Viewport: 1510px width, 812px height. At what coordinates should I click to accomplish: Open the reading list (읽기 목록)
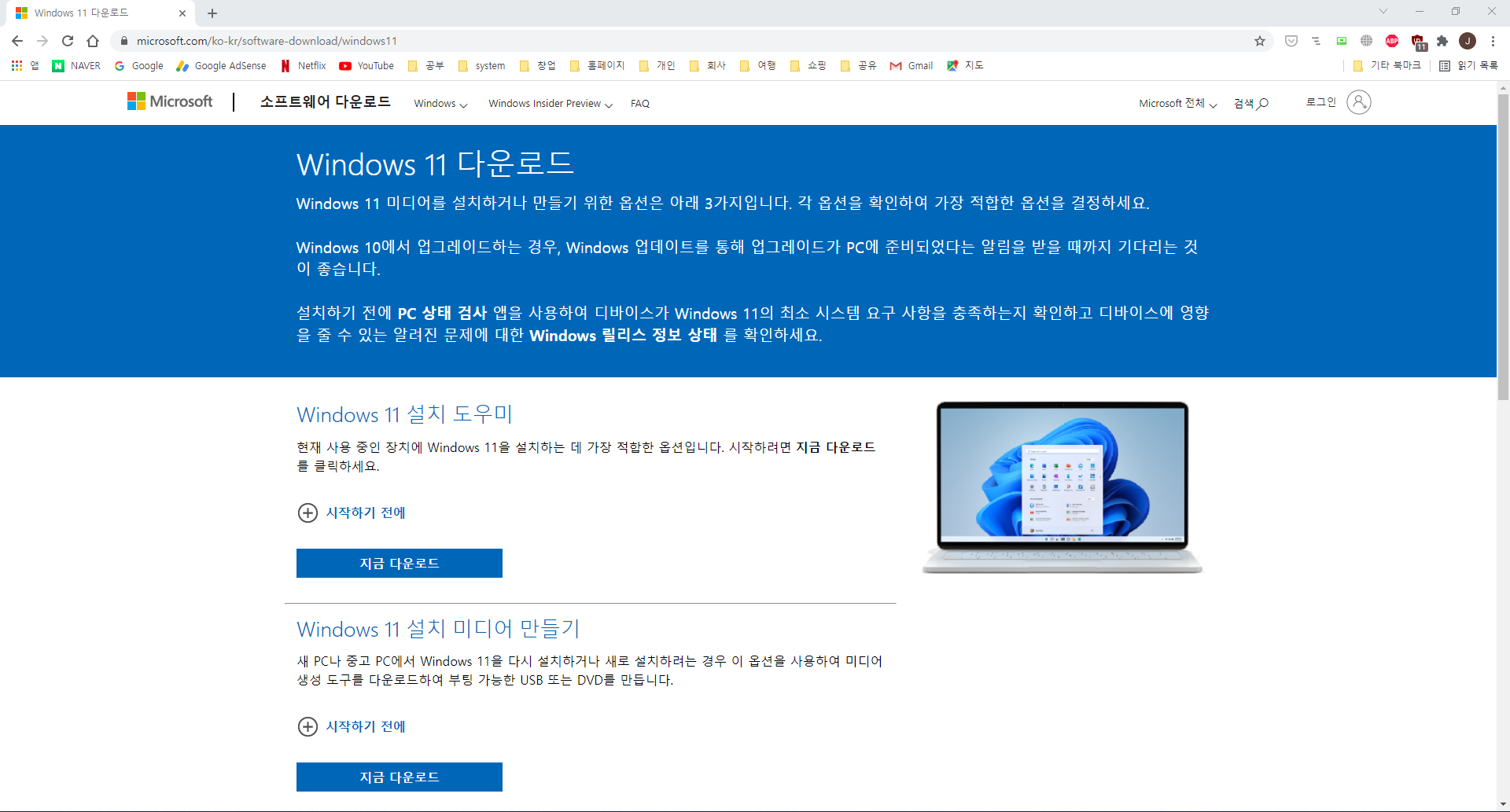click(x=1468, y=66)
